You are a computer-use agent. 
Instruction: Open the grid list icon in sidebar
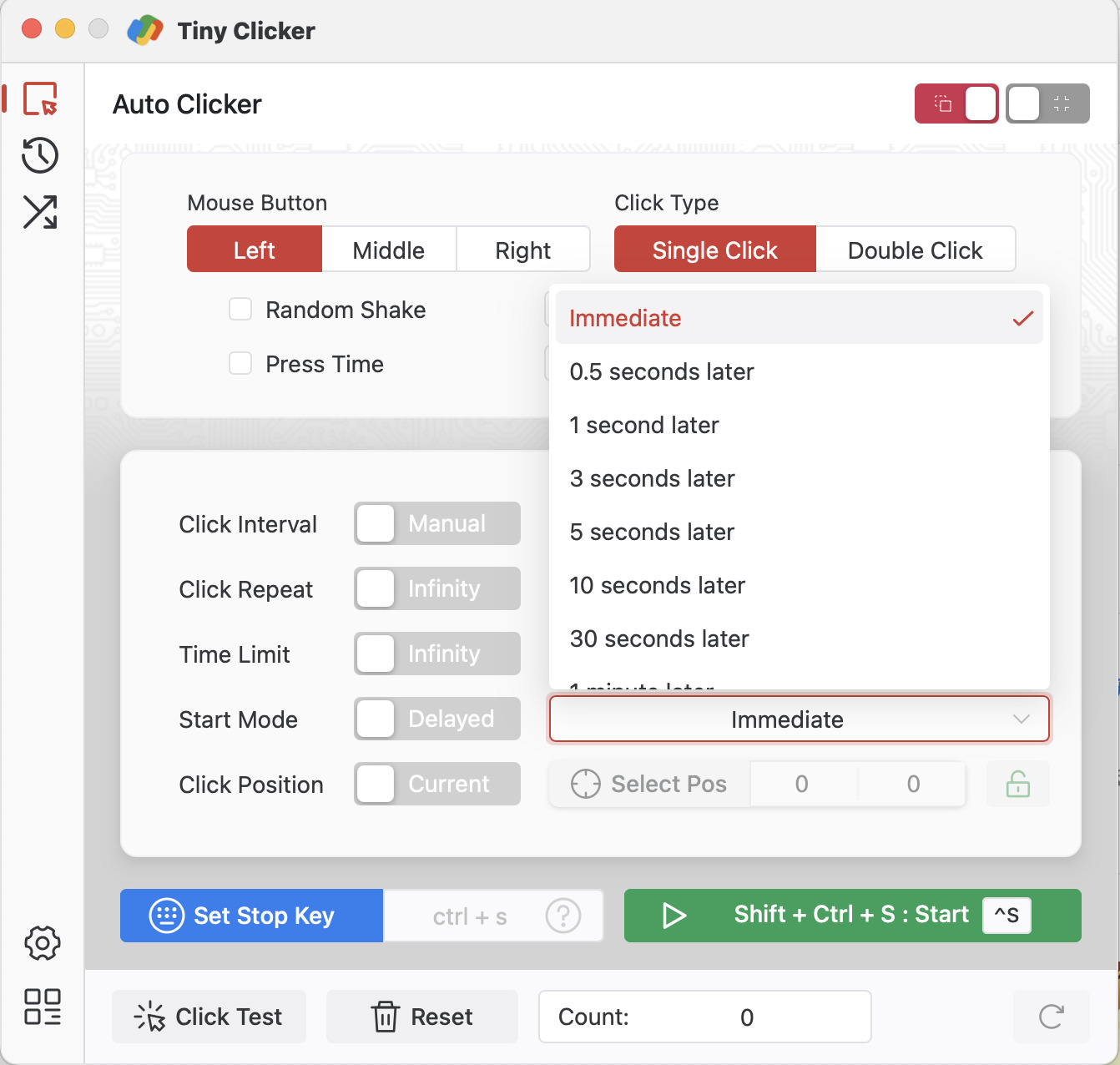pos(42,1007)
